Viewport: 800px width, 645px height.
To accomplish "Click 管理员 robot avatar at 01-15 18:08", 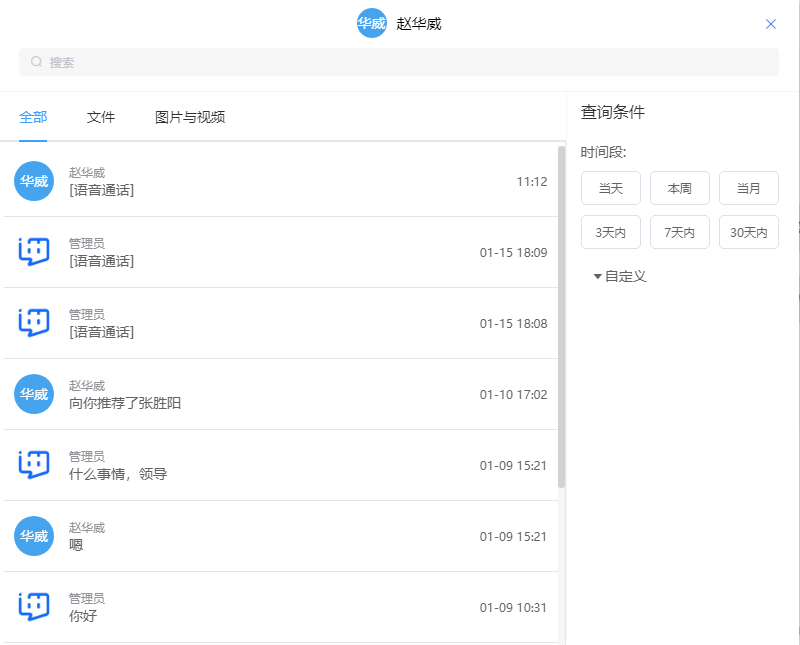I will 34,323.
